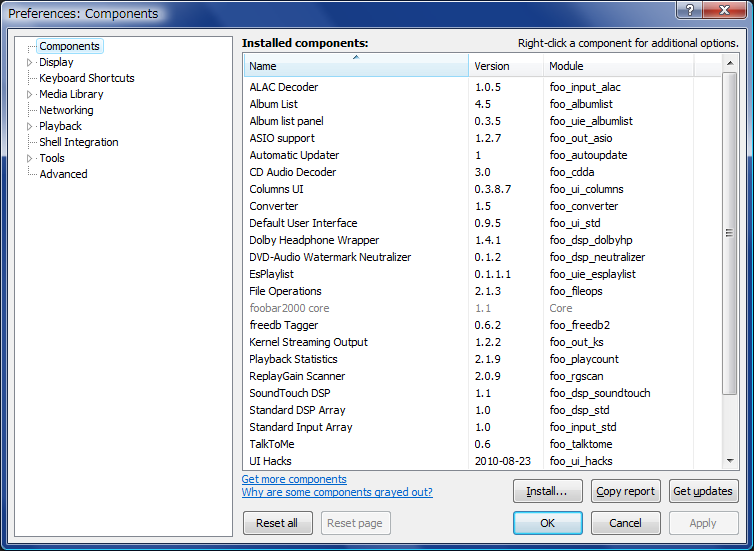
Task: Click the Reset all button
Action: click(x=277, y=523)
